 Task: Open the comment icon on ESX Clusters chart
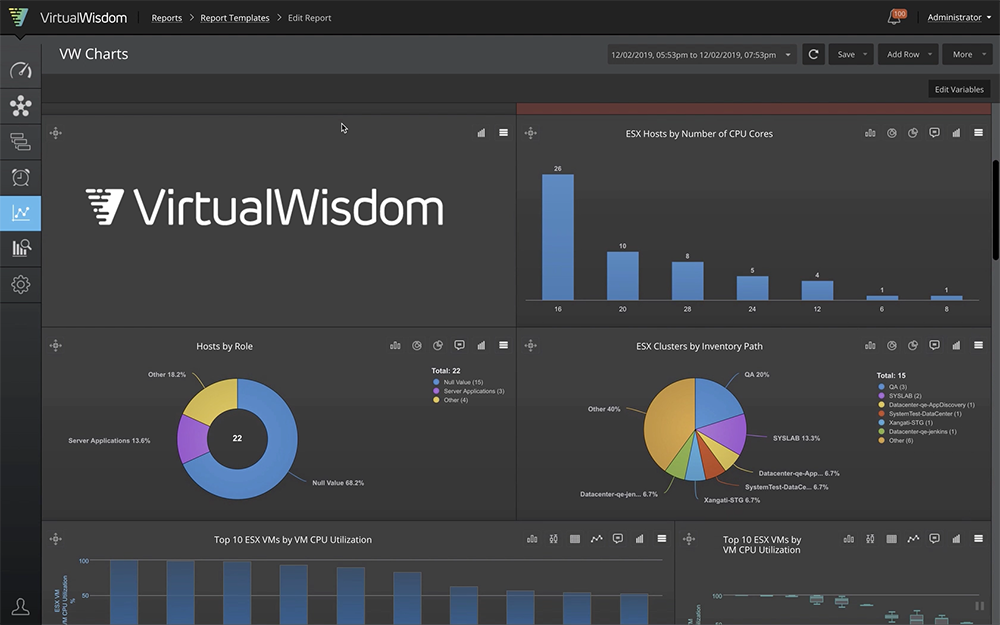pyautogui.click(x=934, y=345)
